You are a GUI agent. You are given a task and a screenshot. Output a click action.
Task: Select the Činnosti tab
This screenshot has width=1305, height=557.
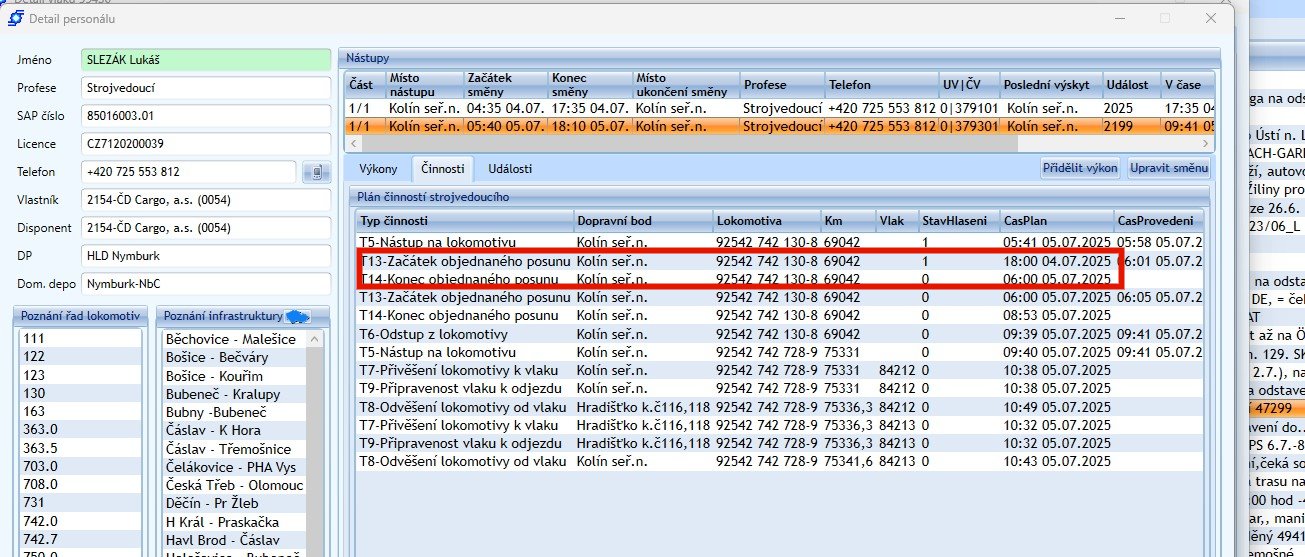pyautogui.click(x=441, y=168)
